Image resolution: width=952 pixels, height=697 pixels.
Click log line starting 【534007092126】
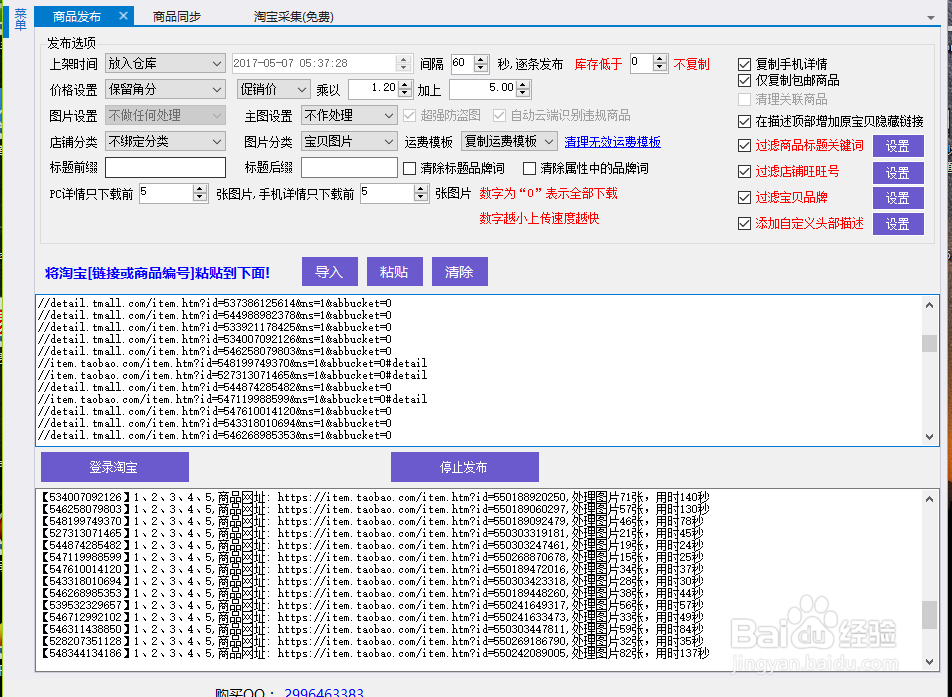(375, 497)
